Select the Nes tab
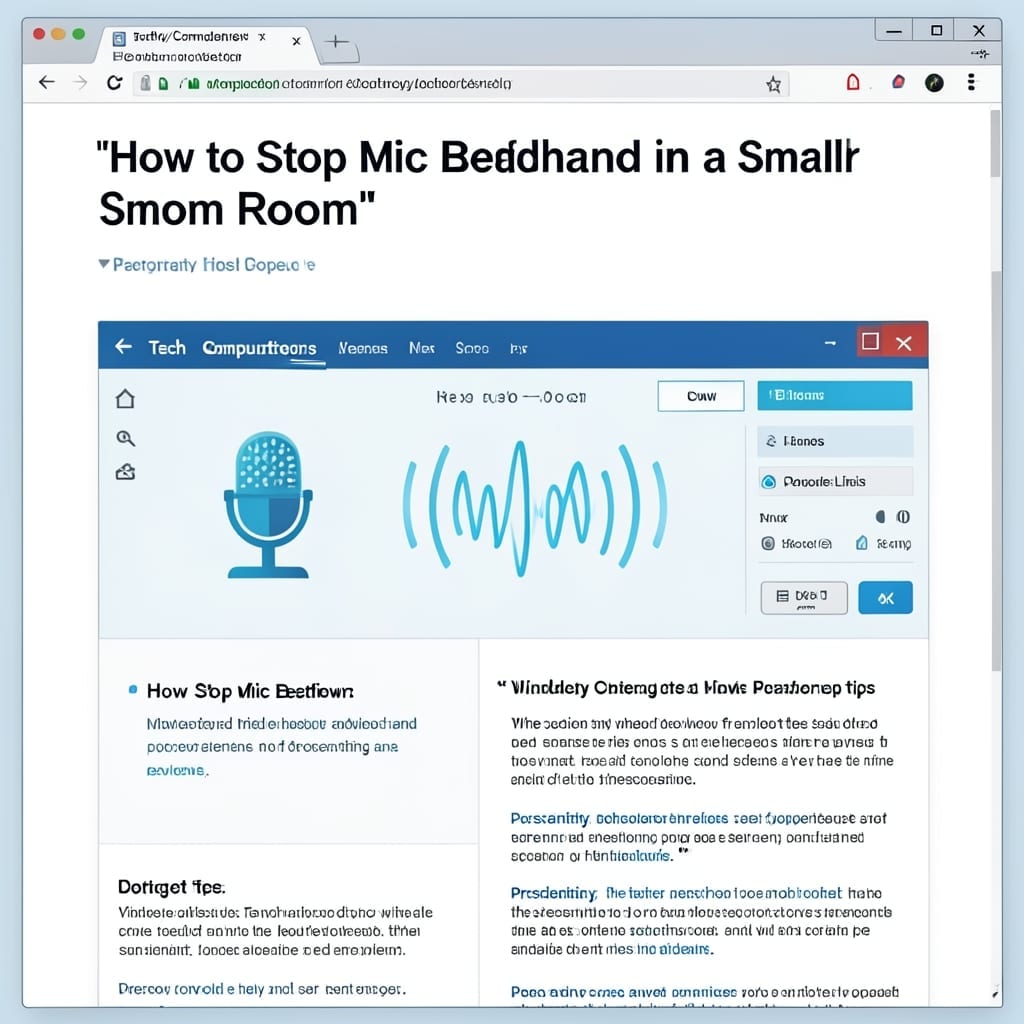 [x=421, y=348]
